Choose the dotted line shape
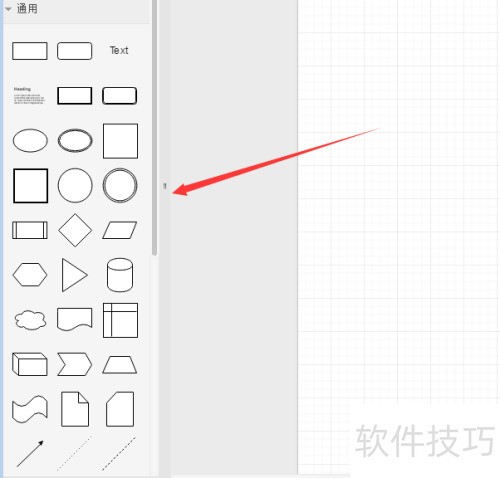 (75, 453)
